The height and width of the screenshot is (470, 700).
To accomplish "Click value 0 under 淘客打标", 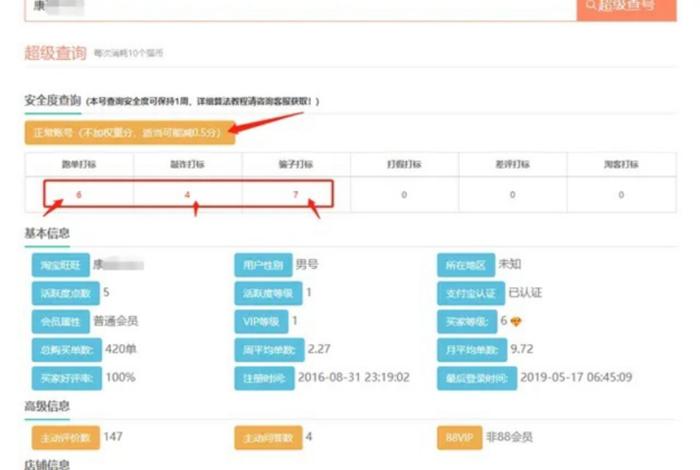I will (x=621, y=195).
